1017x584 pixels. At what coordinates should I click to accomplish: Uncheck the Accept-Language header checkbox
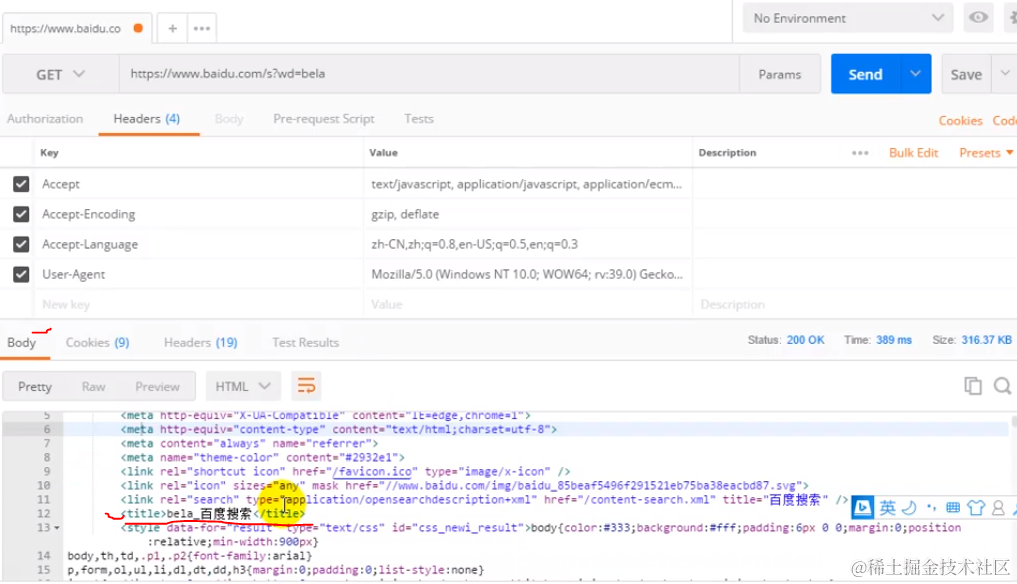[21, 244]
